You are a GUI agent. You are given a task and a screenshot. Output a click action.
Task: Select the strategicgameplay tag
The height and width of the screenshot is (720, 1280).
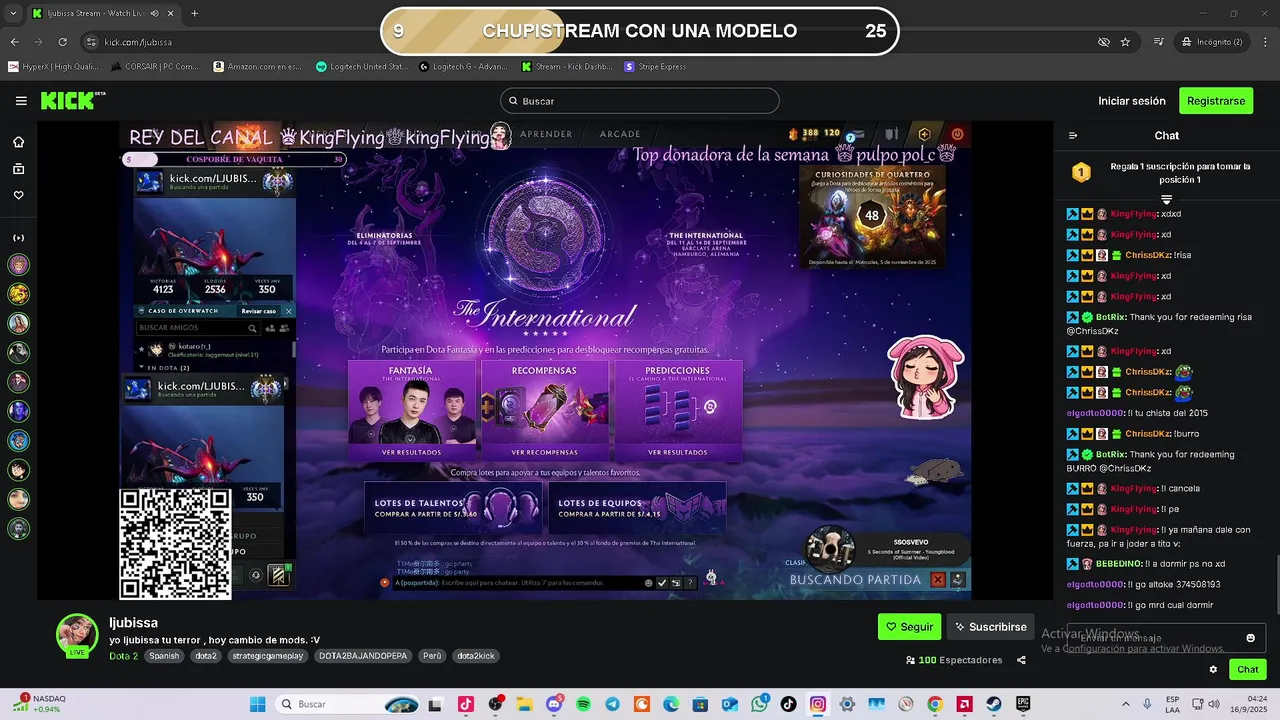[267, 656]
